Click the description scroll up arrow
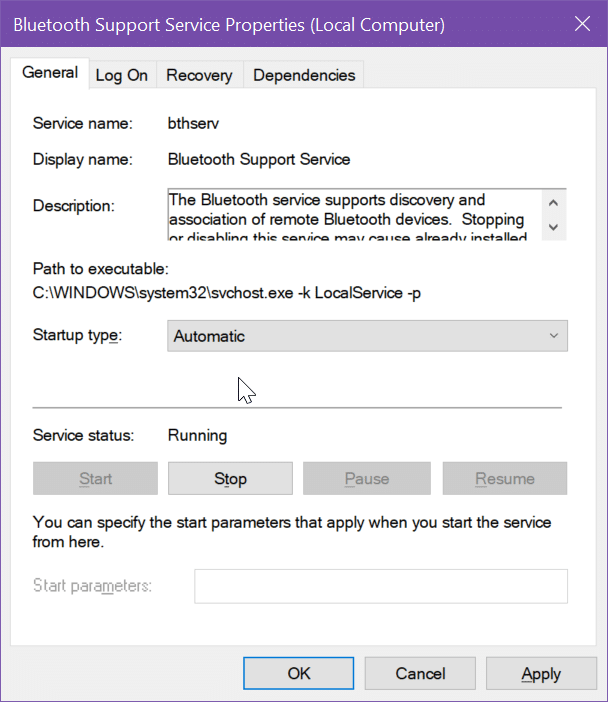 pos(553,203)
